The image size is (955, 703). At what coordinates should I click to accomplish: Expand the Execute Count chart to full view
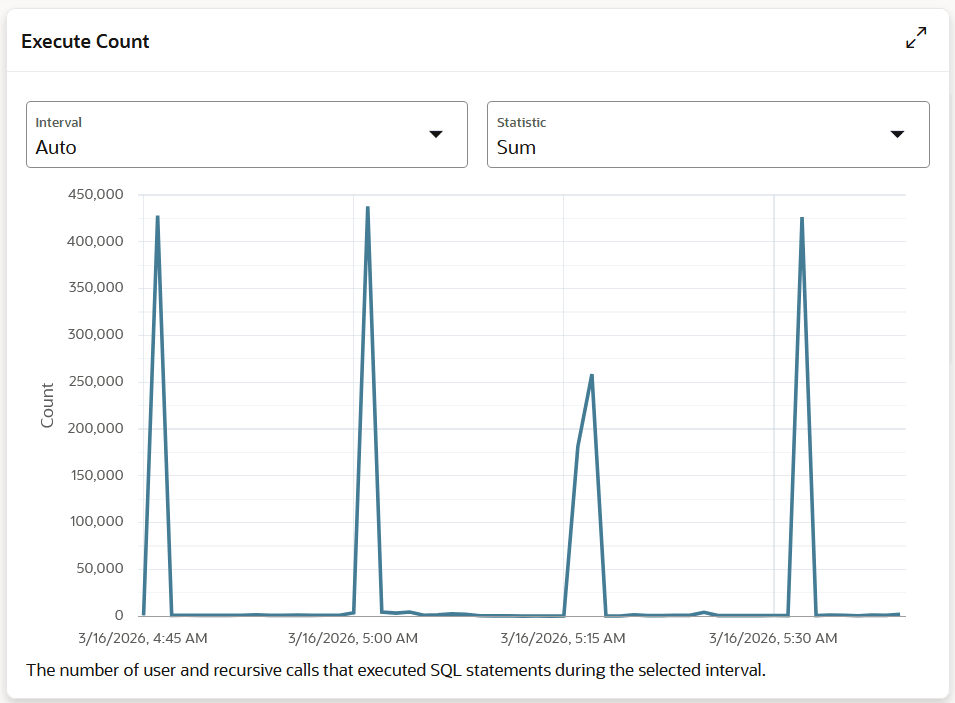click(916, 38)
